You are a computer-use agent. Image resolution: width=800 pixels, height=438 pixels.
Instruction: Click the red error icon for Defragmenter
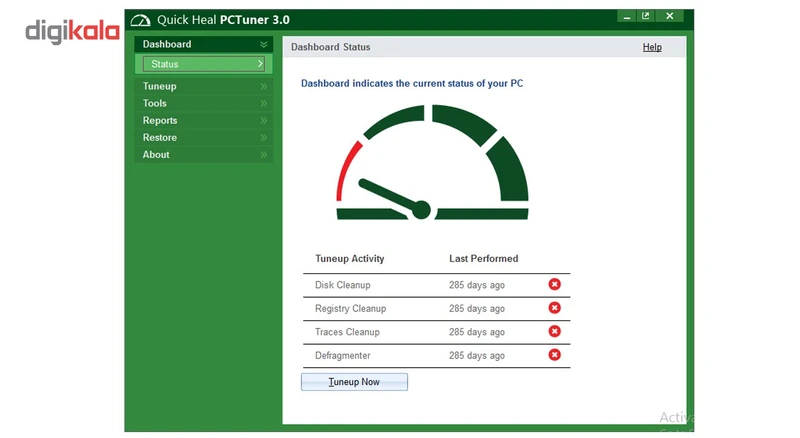[x=555, y=354]
